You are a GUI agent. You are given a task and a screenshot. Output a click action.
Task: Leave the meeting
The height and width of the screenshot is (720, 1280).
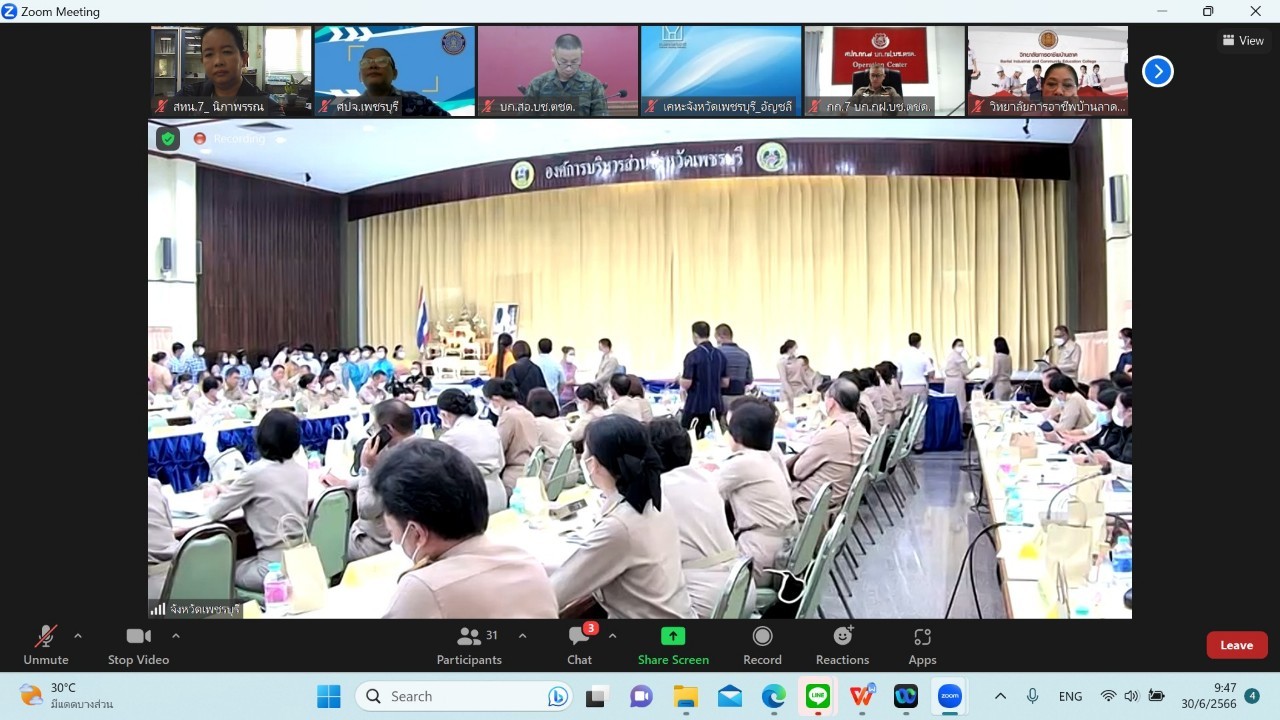1237,645
